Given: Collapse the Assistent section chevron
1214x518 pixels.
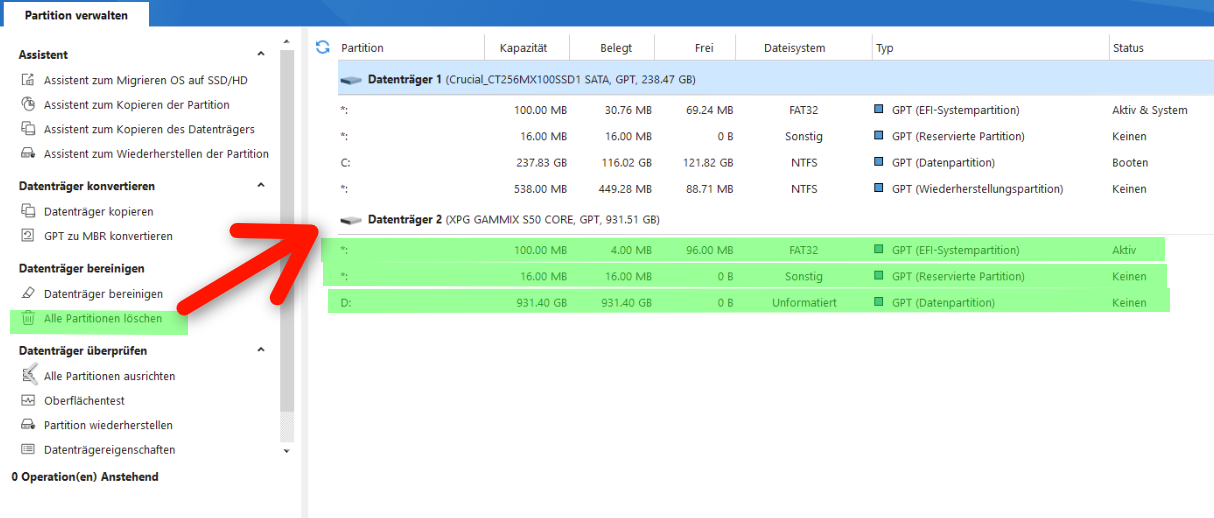Looking at the screenshot, I should [x=261, y=54].
